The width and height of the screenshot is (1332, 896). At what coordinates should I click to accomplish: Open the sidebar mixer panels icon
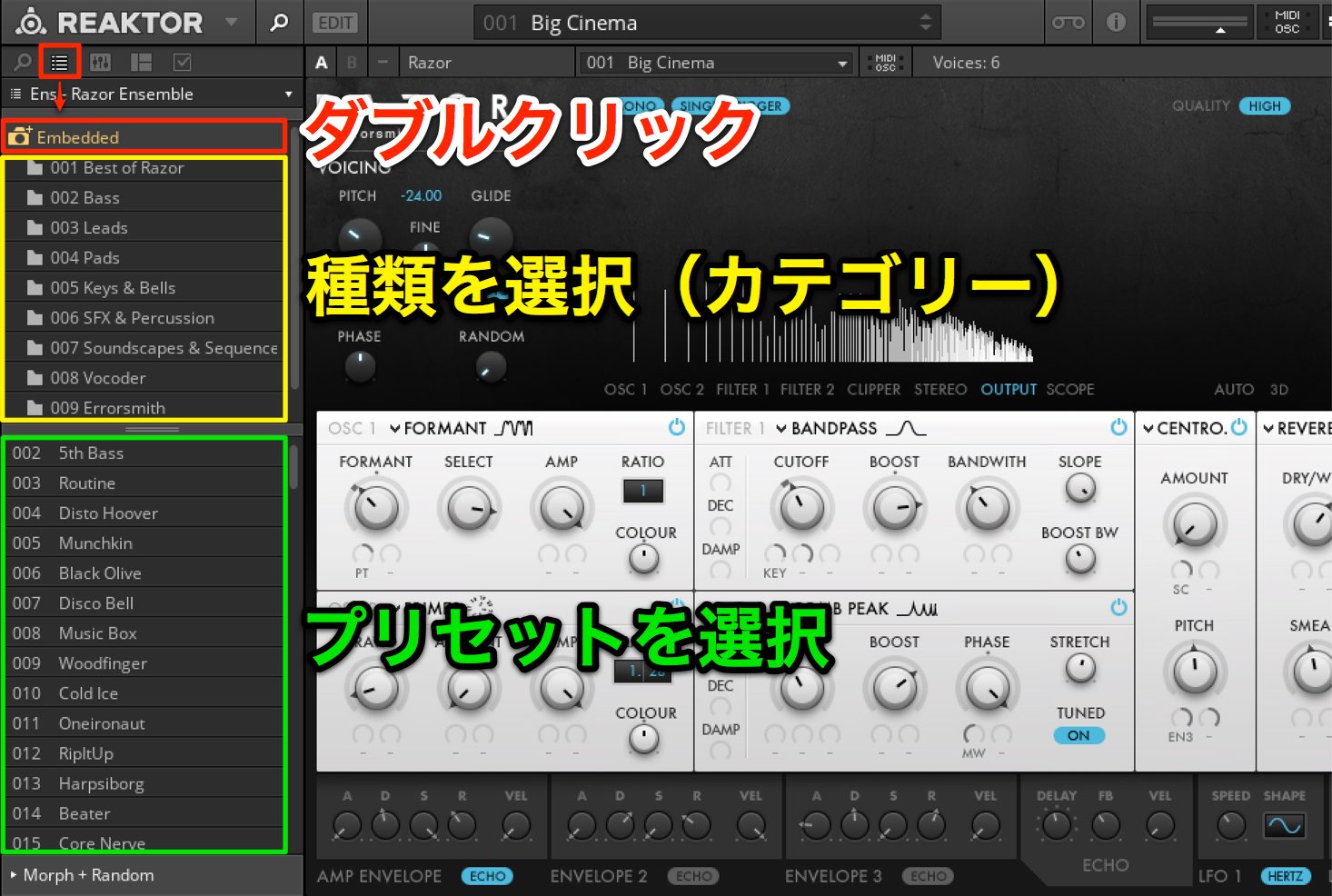click(101, 63)
